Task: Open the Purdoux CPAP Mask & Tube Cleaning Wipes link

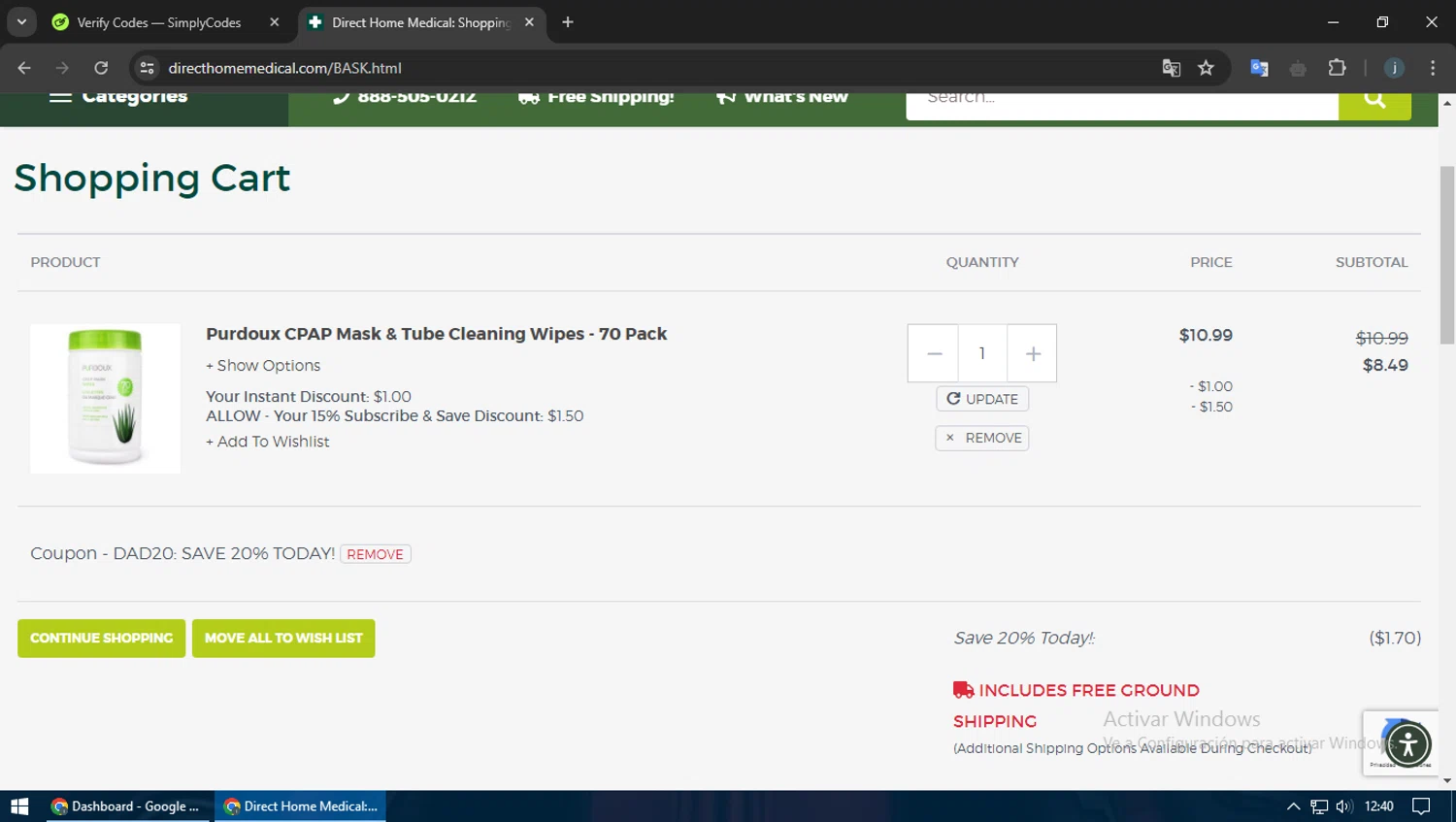Action: 436,334
